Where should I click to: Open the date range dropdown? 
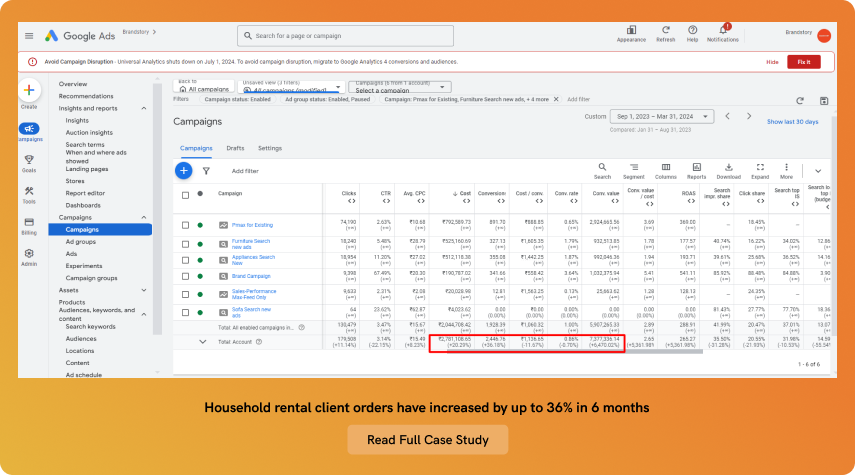[x=661, y=116]
